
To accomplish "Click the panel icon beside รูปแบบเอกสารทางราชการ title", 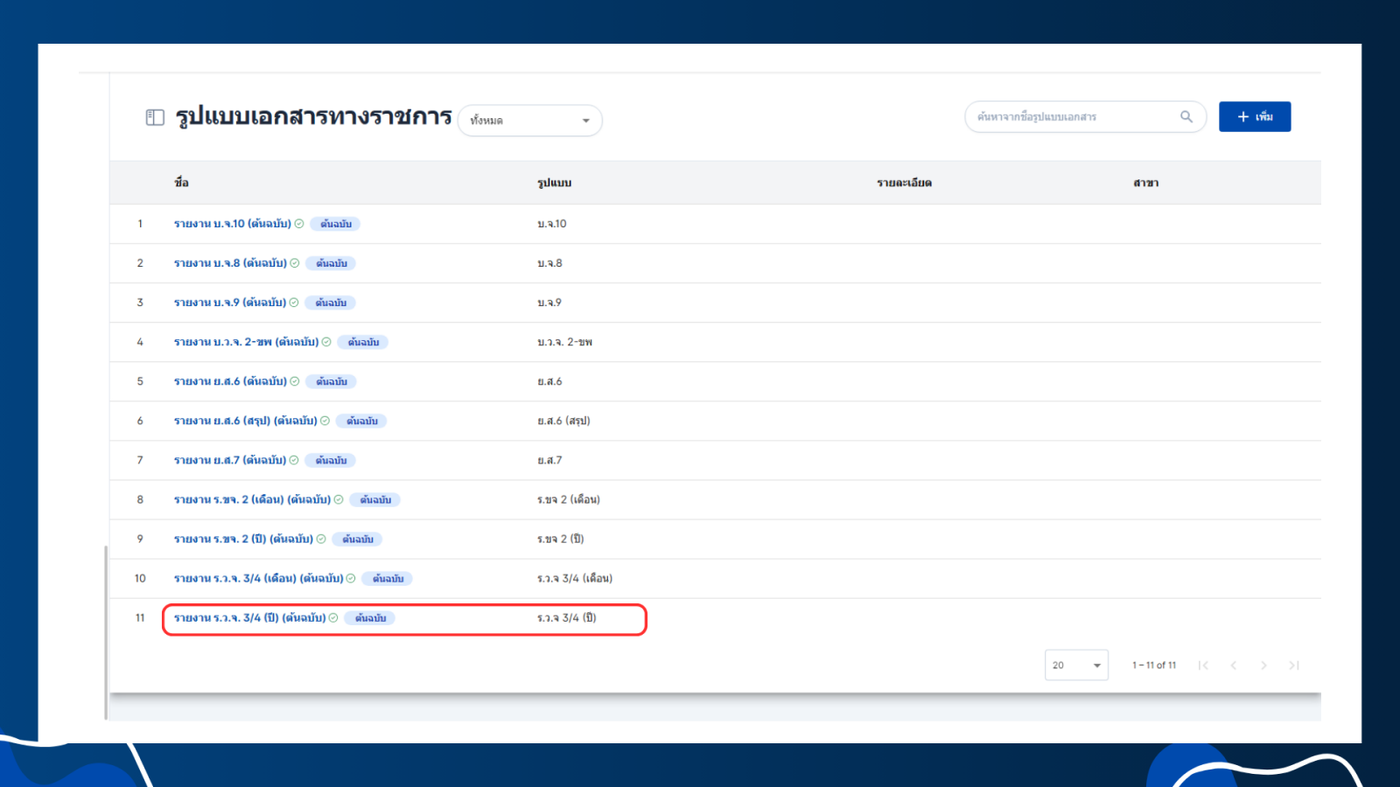I will (155, 118).
